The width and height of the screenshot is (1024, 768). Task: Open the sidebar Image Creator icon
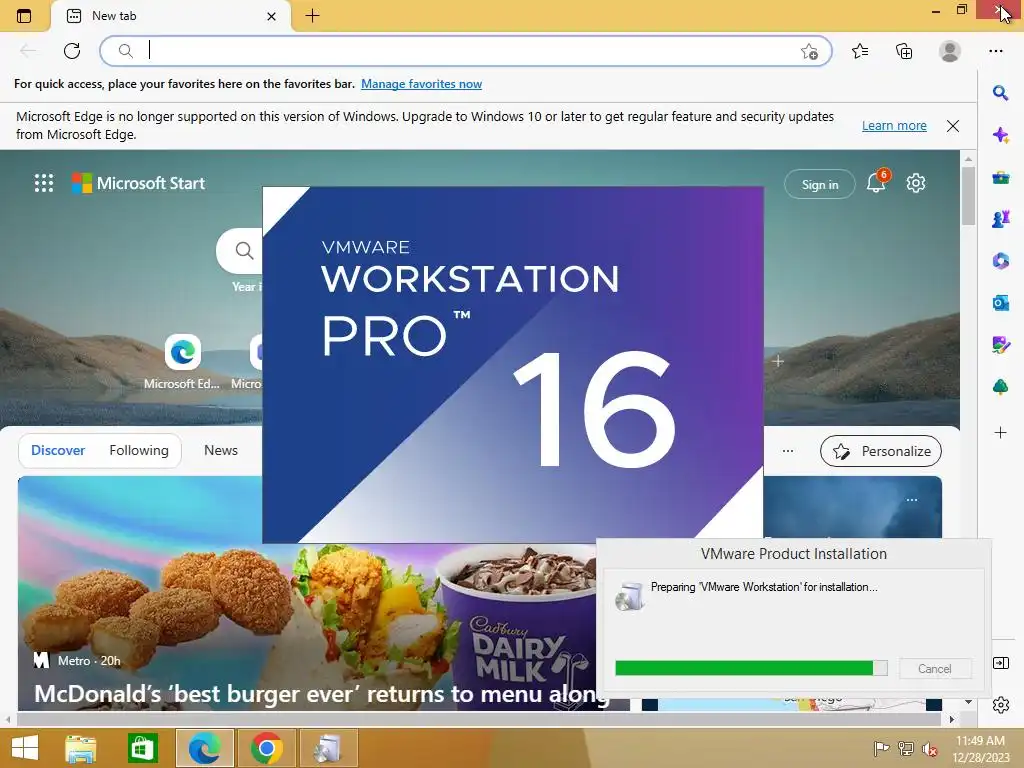(1000, 345)
